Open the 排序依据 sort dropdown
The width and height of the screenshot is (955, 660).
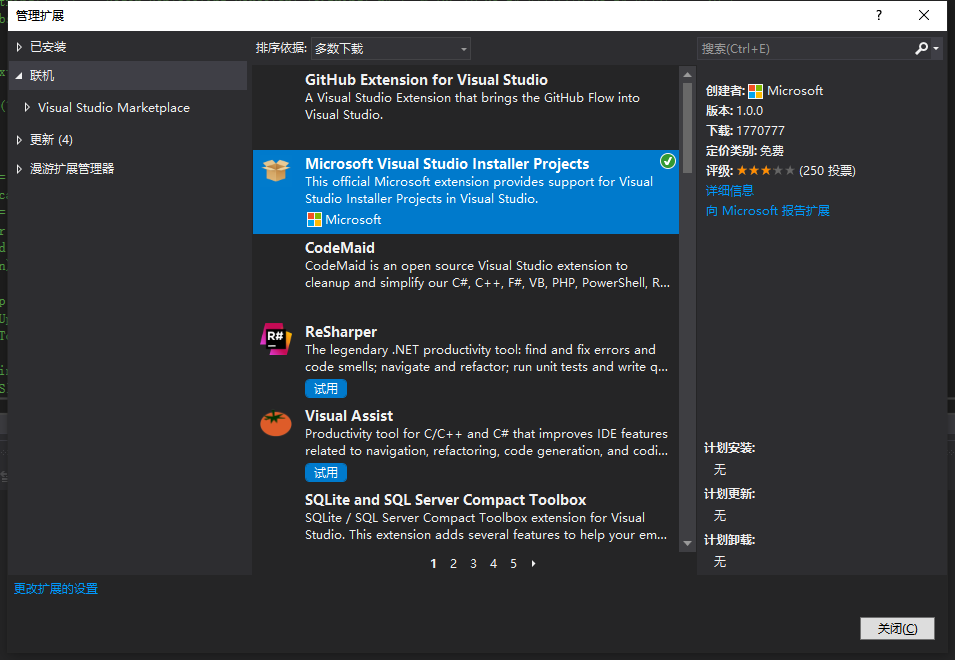point(390,48)
